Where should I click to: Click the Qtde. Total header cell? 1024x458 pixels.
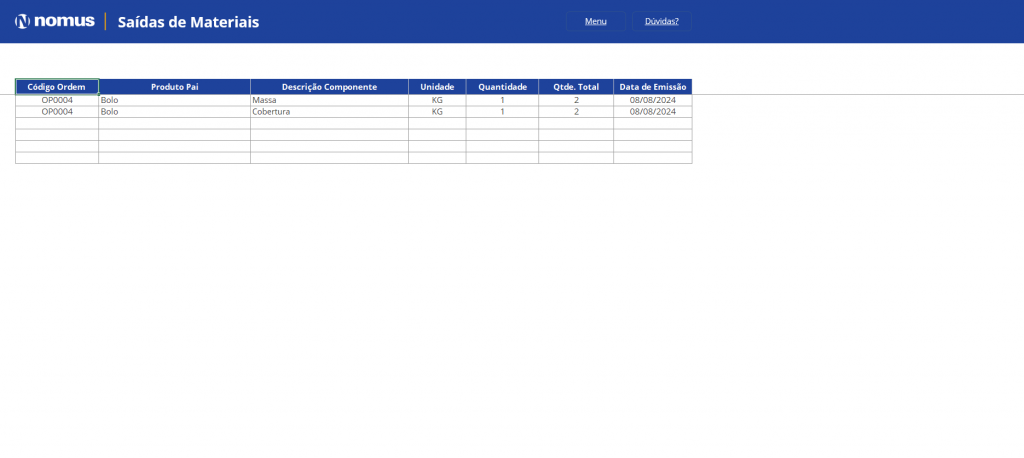point(576,87)
